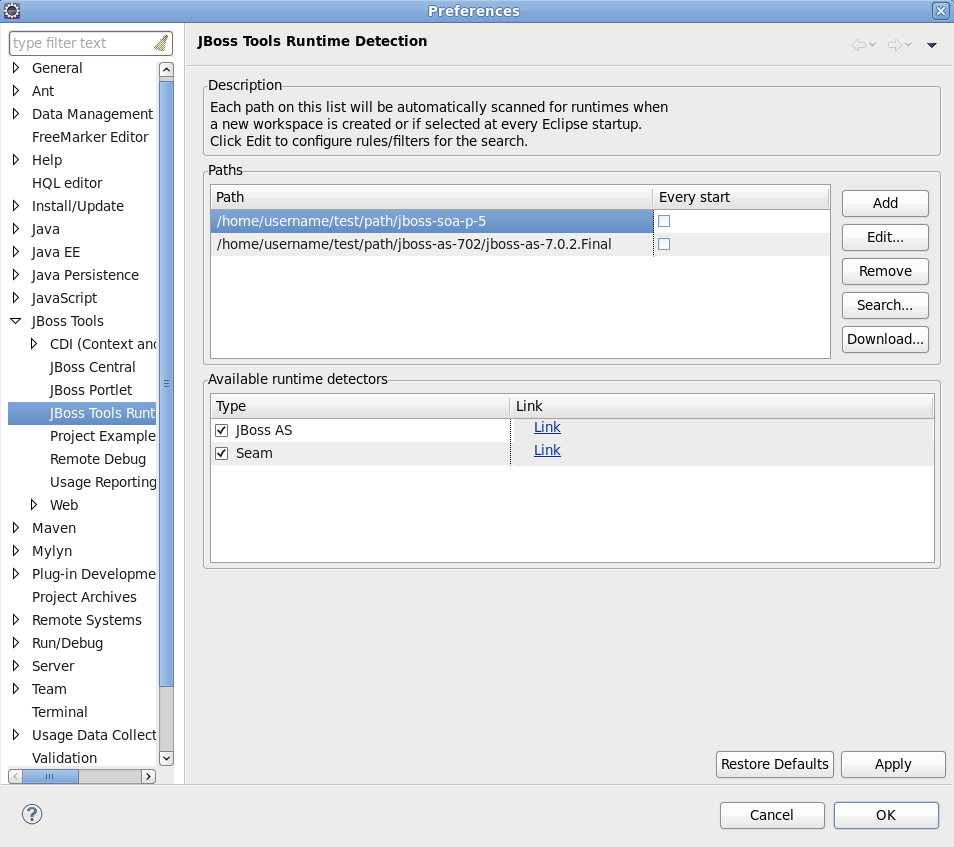This screenshot has height=847, width=954.
Task: Expand the JavaScript node
Action: (x=16, y=298)
